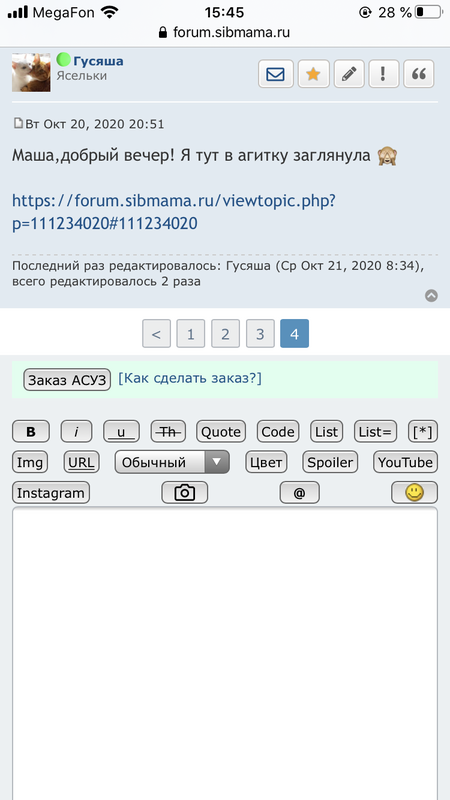This screenshot has height=800, width=450.
Task: Click the orange star favorite icon
Action: (313, 74)
